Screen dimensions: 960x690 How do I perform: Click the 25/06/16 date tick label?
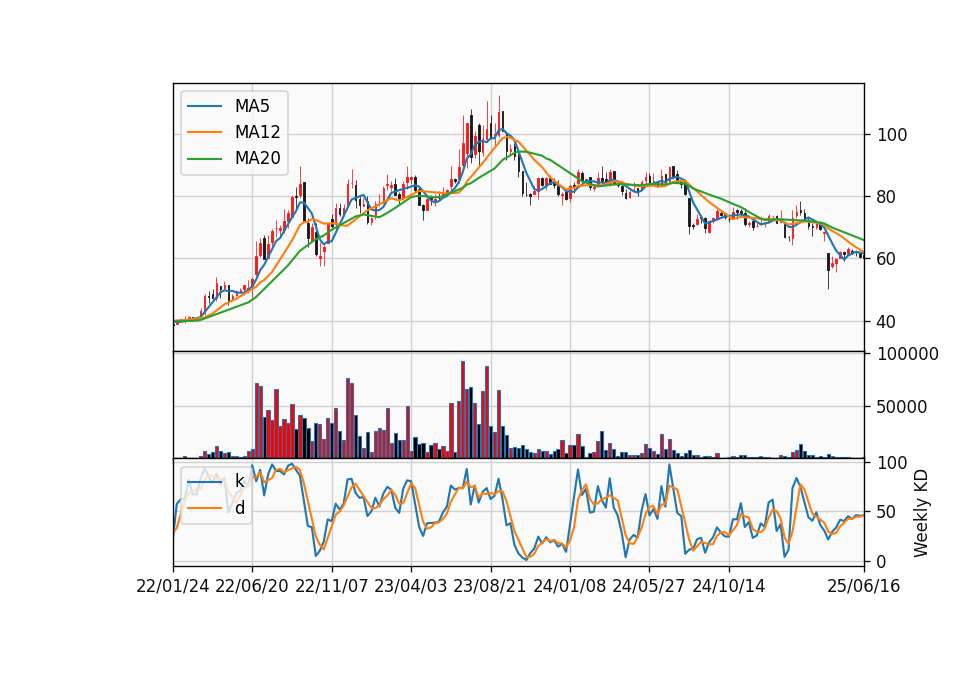864,586
